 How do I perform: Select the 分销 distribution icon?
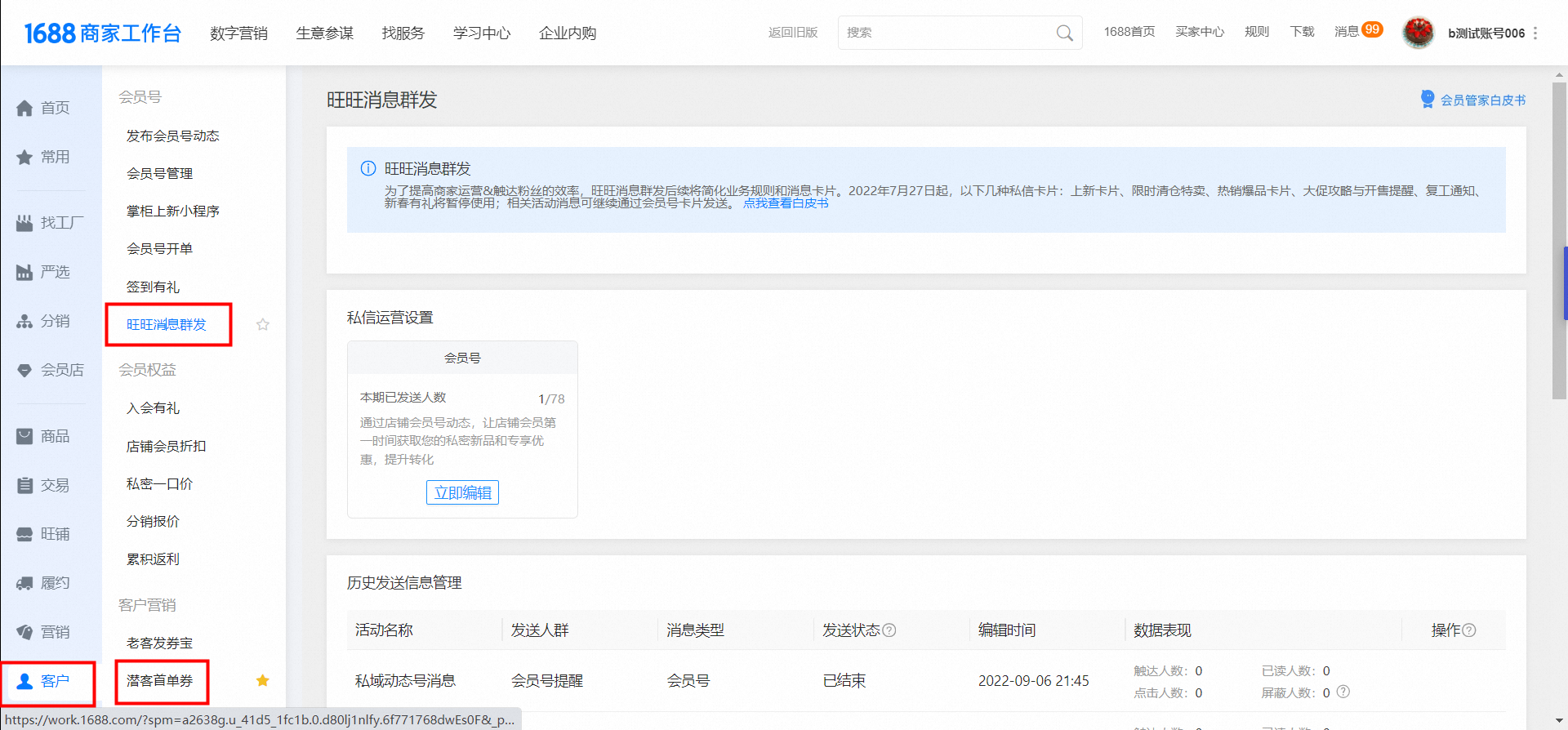24,322
